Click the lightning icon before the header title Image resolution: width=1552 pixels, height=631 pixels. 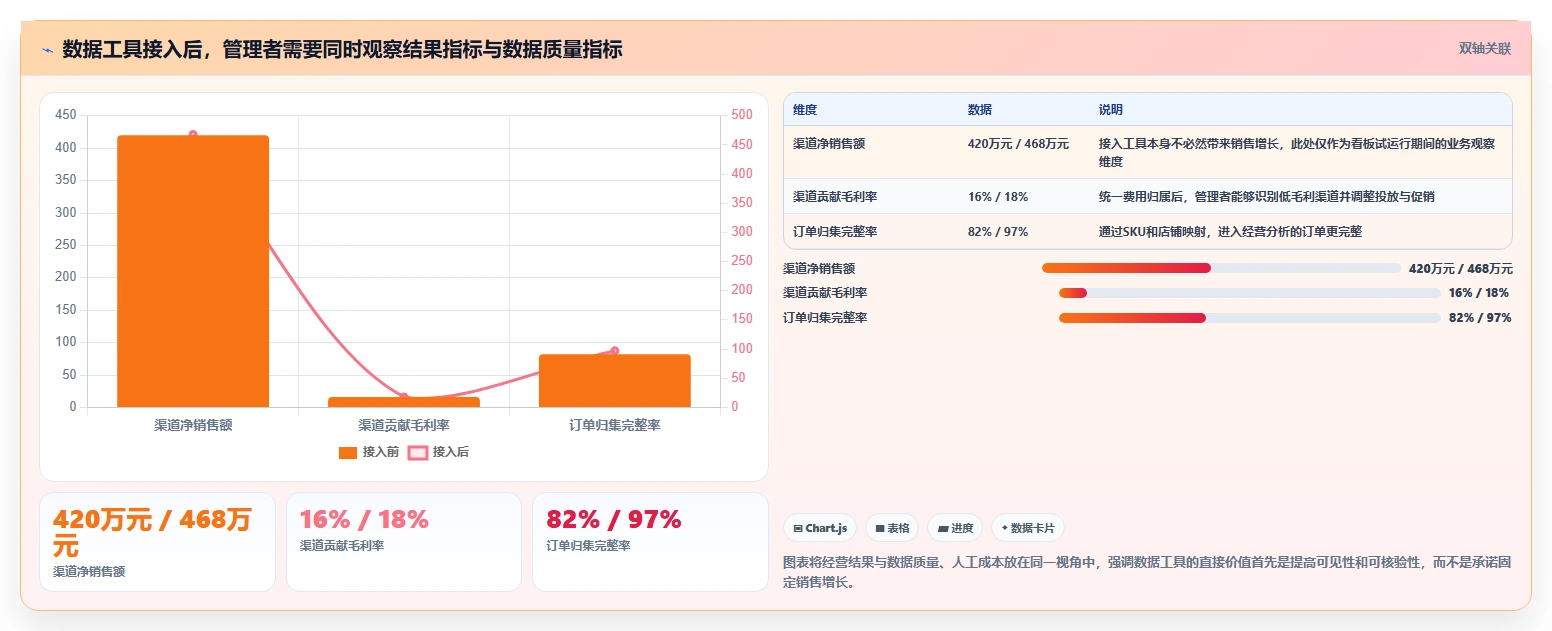pos(47,50)
